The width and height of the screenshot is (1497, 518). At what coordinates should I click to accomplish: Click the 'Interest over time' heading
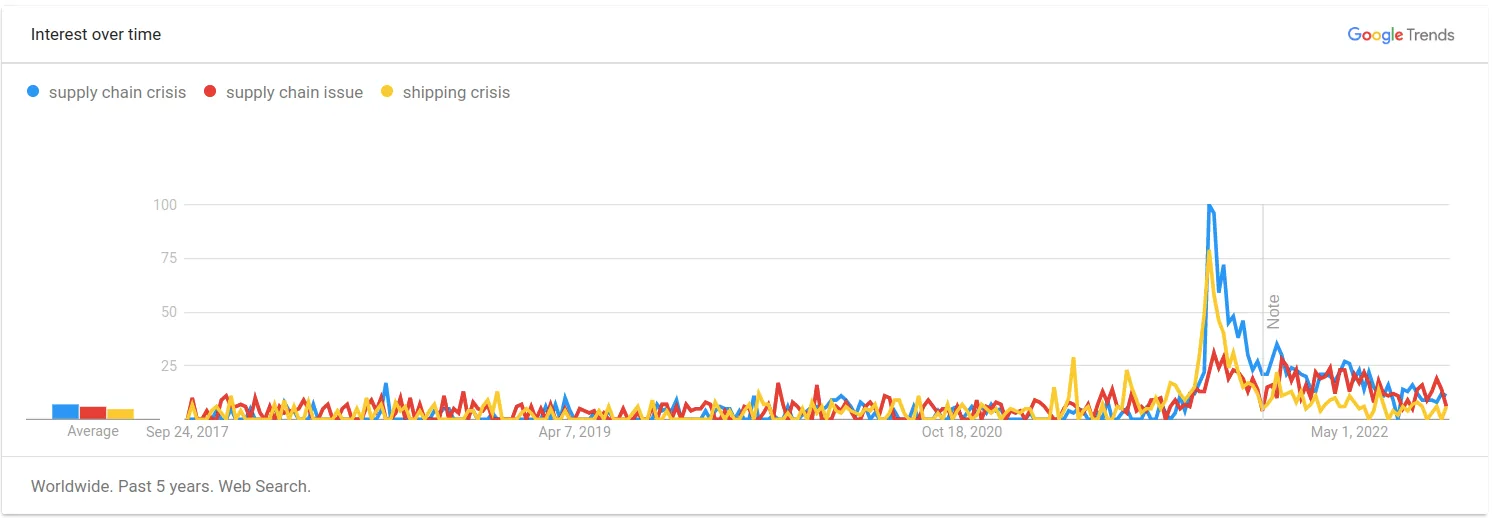pyautogui.click(x=96, y=35)
